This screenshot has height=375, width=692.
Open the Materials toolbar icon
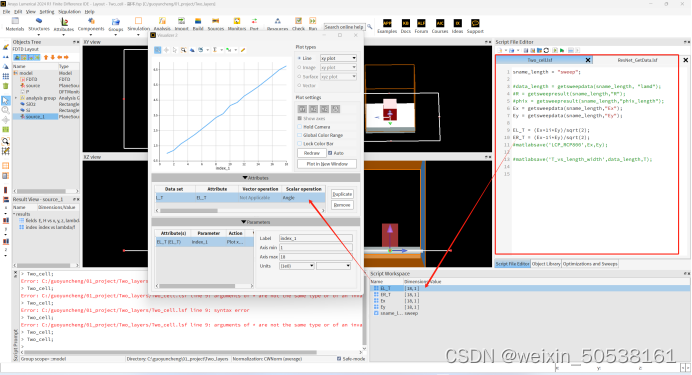click(x=15, y=21)
